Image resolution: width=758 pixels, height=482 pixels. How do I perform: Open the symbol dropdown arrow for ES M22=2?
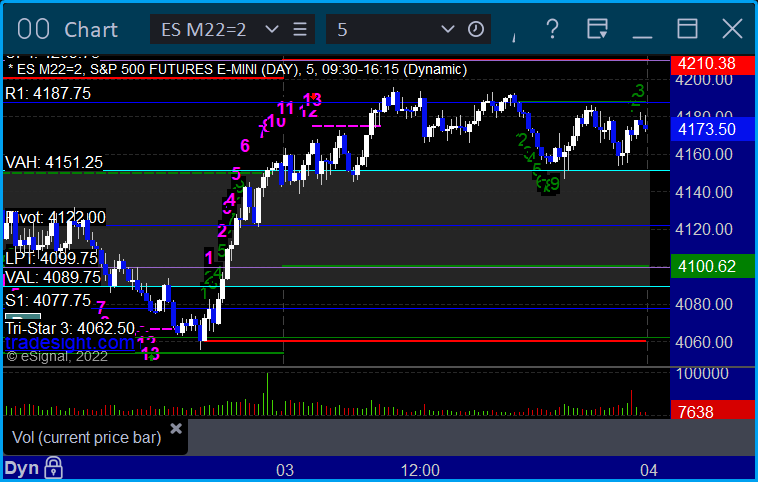(272, 29)
